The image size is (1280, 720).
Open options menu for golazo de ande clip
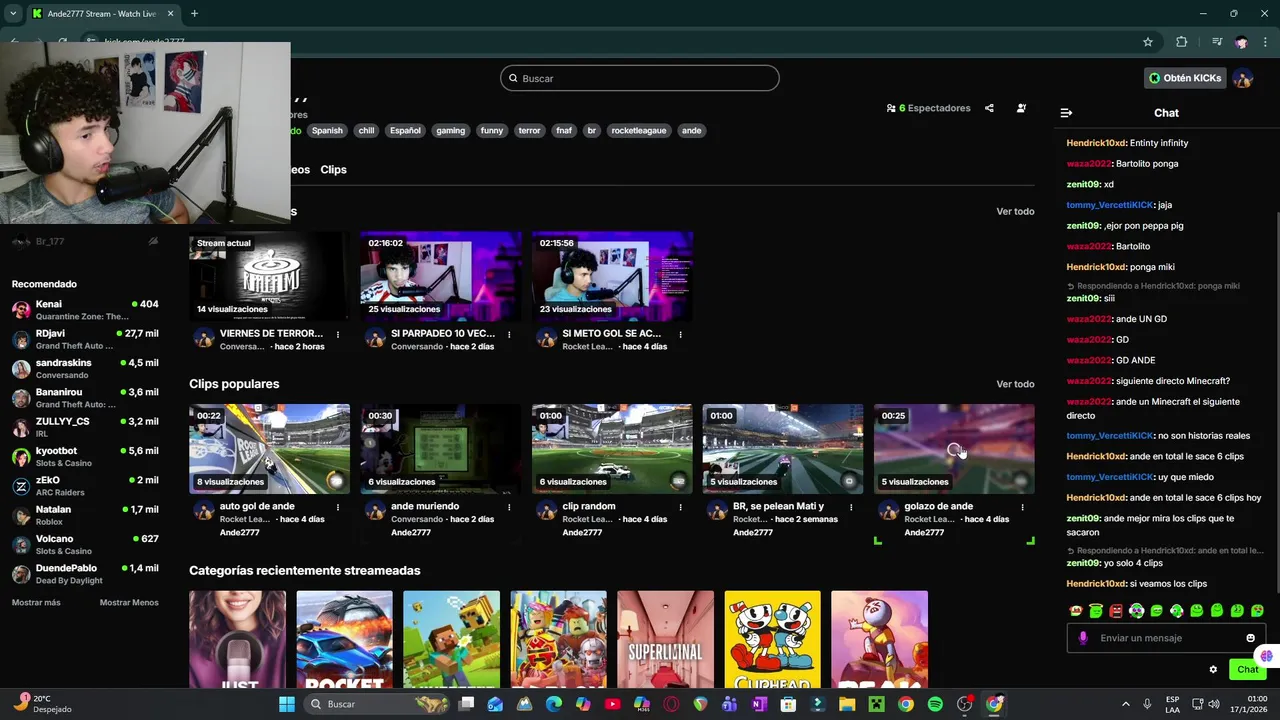[x=1022, y=508]
